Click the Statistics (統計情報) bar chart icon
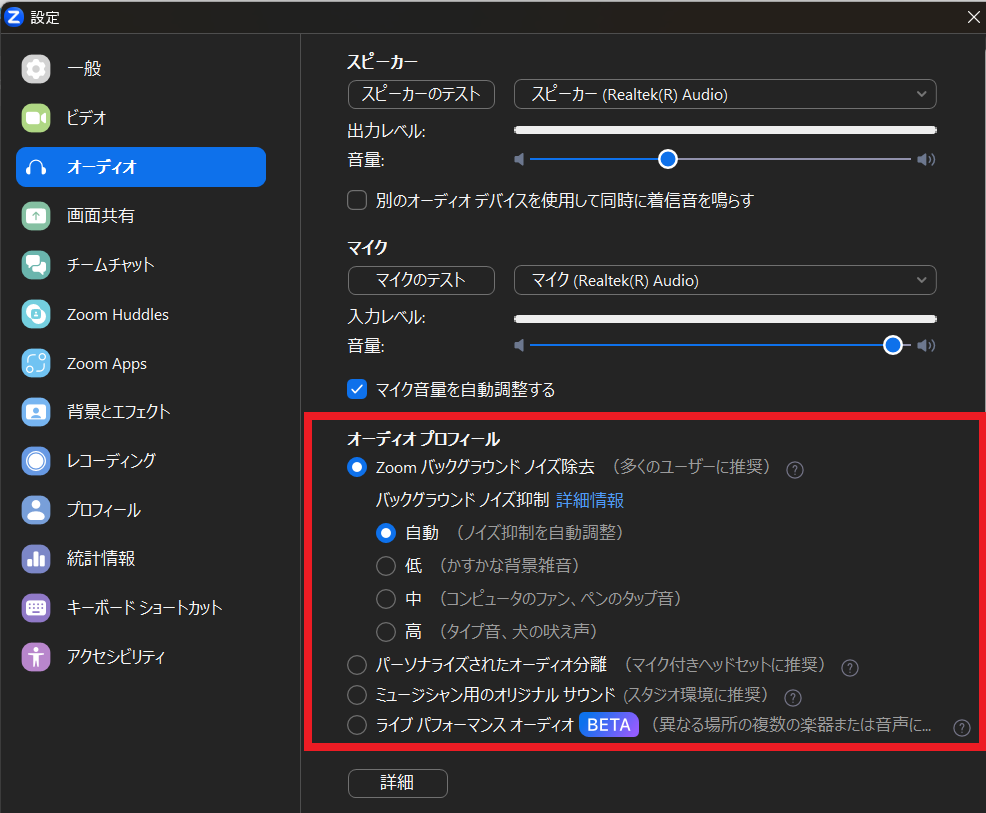This screenshot has height=813, width=986. [36, 559]
